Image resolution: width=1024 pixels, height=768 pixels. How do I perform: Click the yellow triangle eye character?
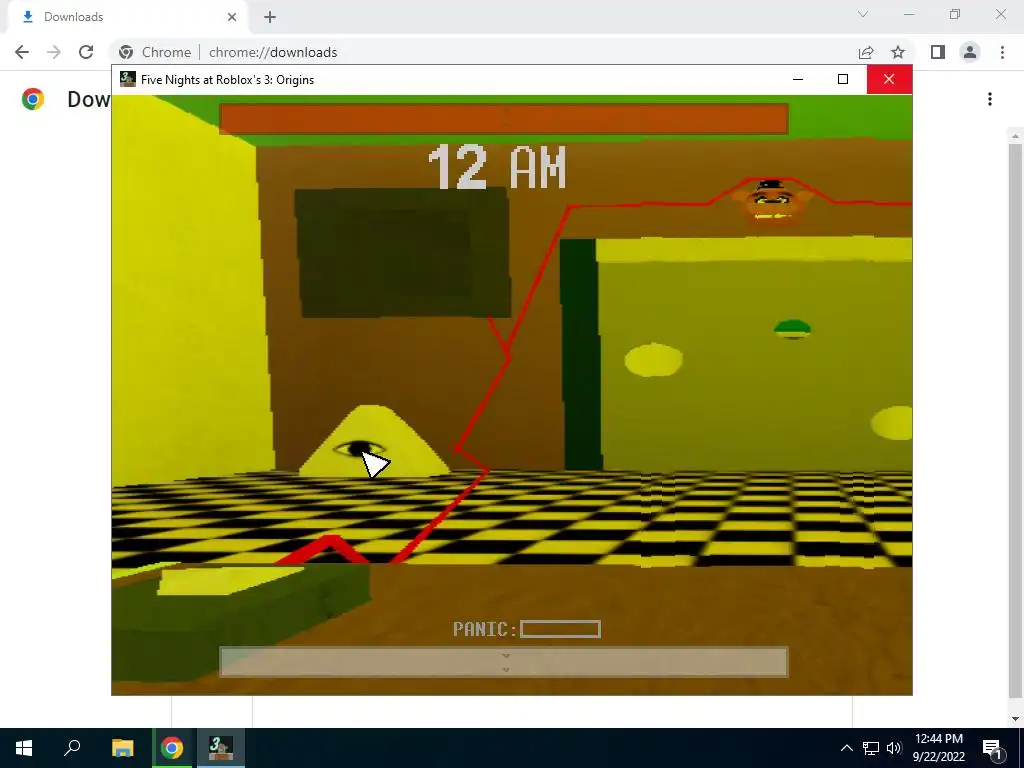coord(374,440)
